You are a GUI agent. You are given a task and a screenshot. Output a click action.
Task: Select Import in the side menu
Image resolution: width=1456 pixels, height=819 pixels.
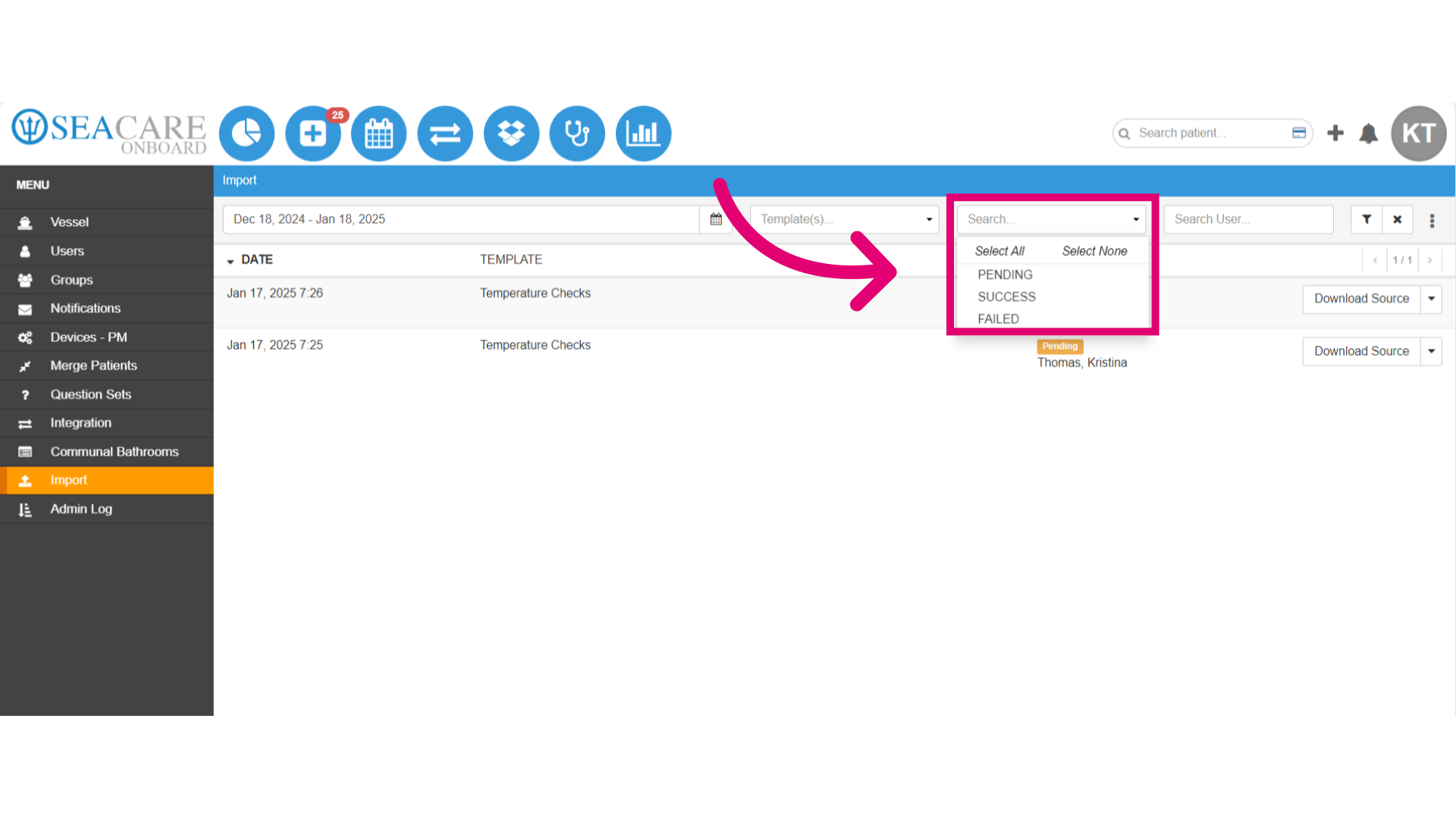click(107, 480)
